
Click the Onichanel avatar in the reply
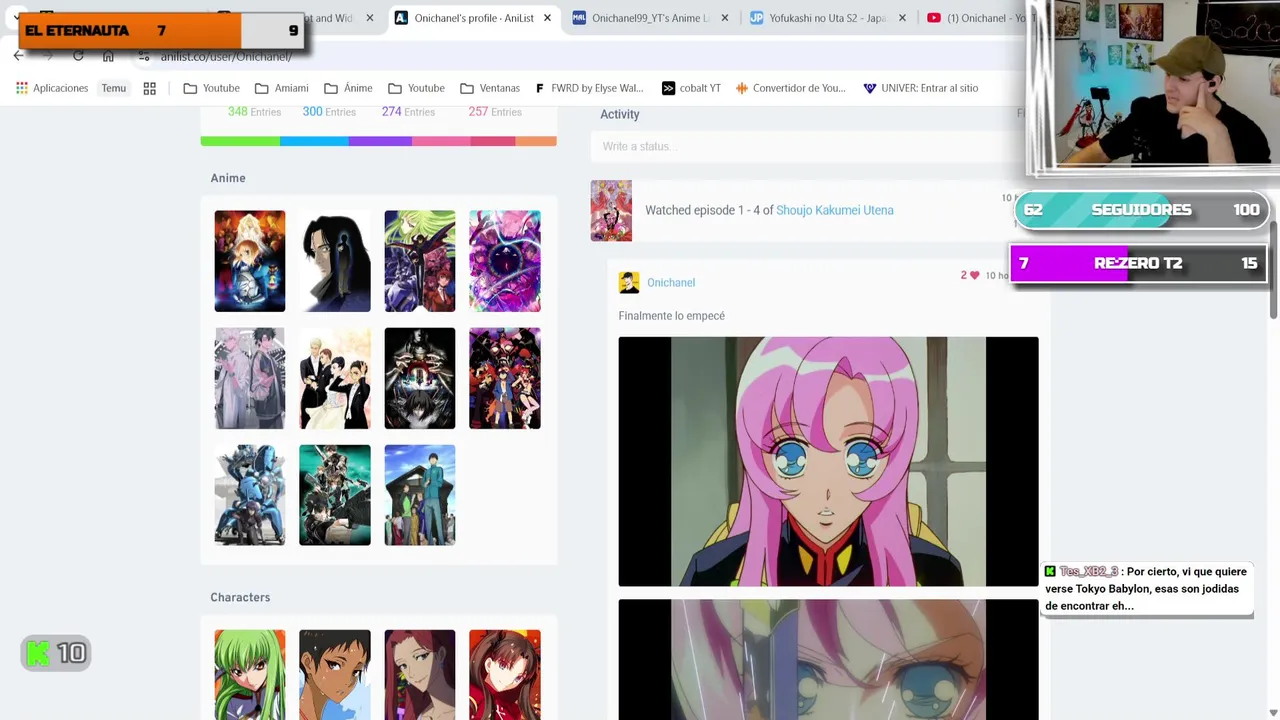tap(629, 283)
